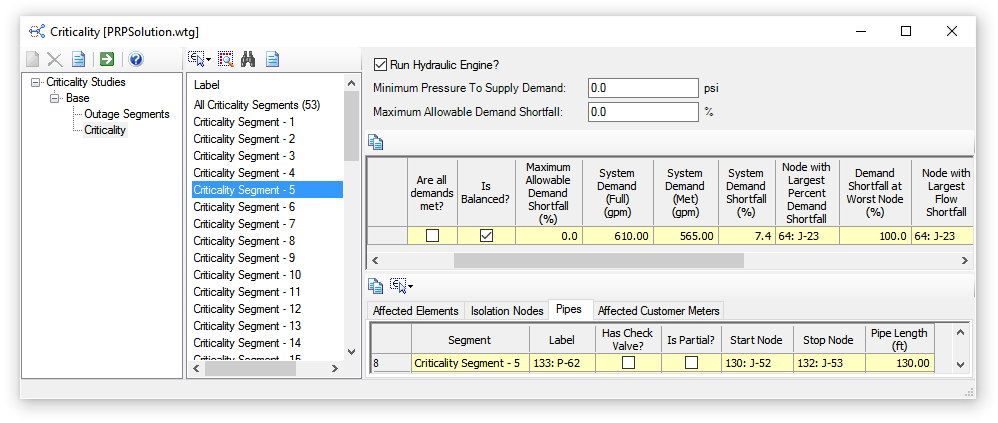Select All Criticality Segments (53) entry
998x423 pixels.
tap(256, 105)
